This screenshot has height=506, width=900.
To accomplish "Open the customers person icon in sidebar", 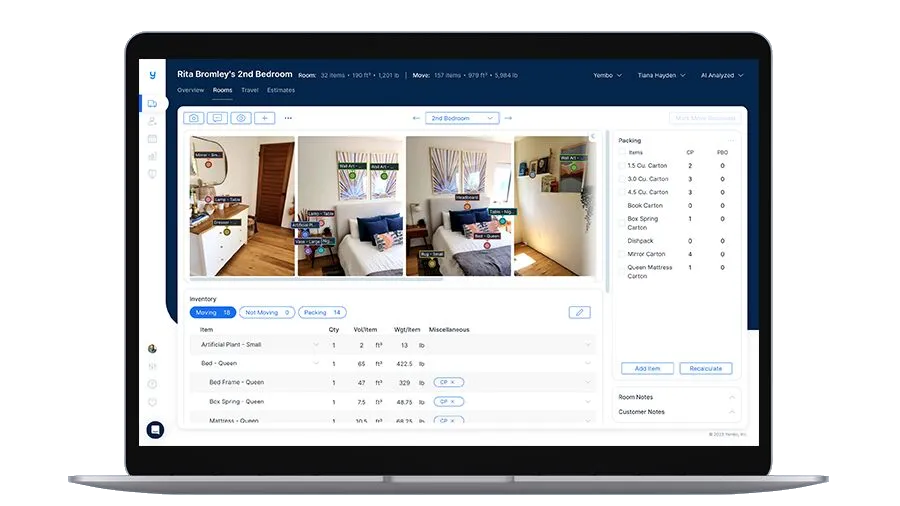I will [x=152, y=121].
